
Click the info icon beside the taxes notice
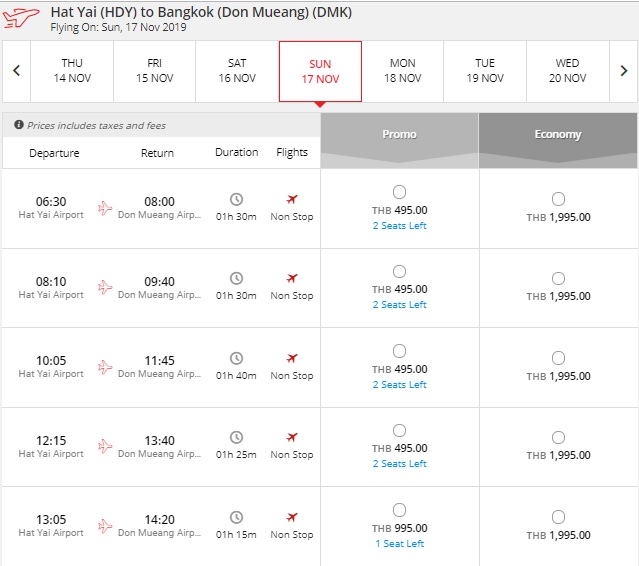click(19, 126)
